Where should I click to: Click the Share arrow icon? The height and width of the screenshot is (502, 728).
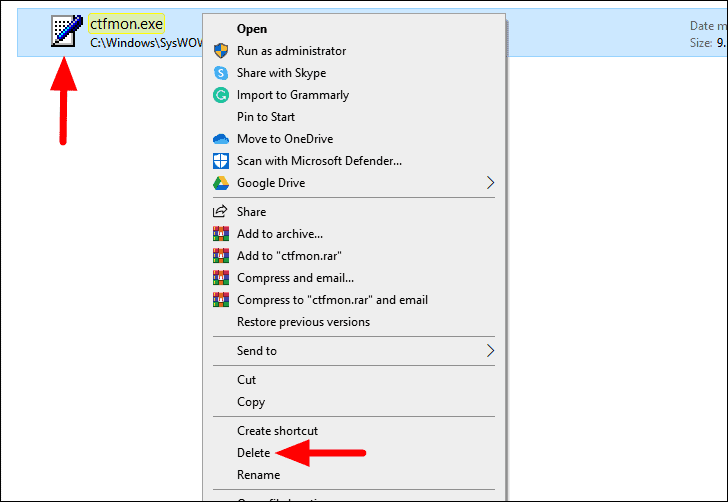[220, 211]
